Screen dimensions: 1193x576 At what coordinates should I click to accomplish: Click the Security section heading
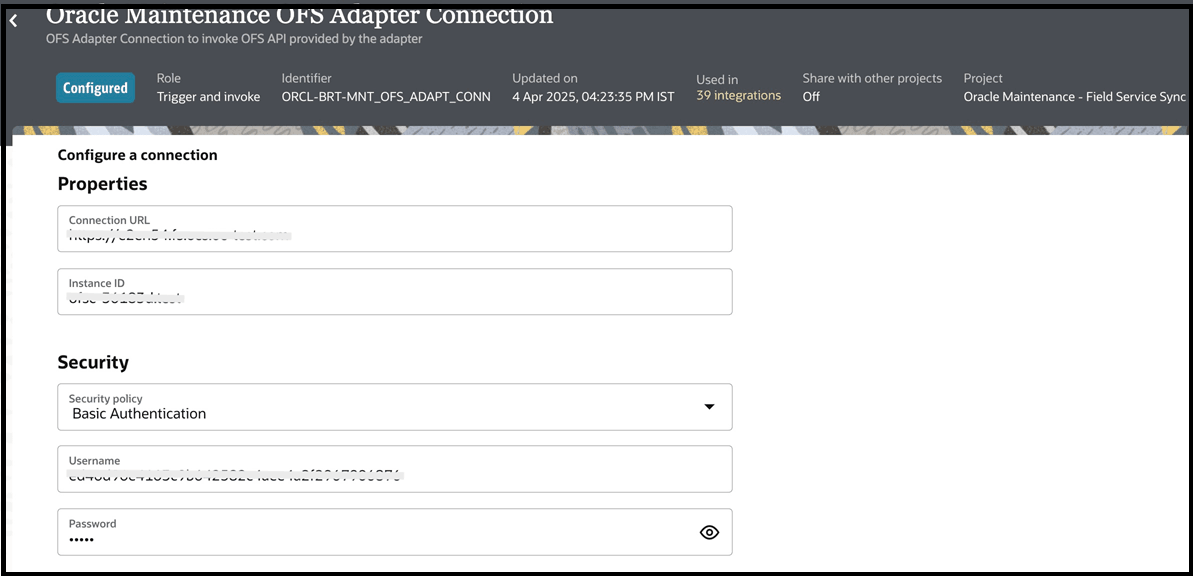pyautogui.click(x=93, y=362)
